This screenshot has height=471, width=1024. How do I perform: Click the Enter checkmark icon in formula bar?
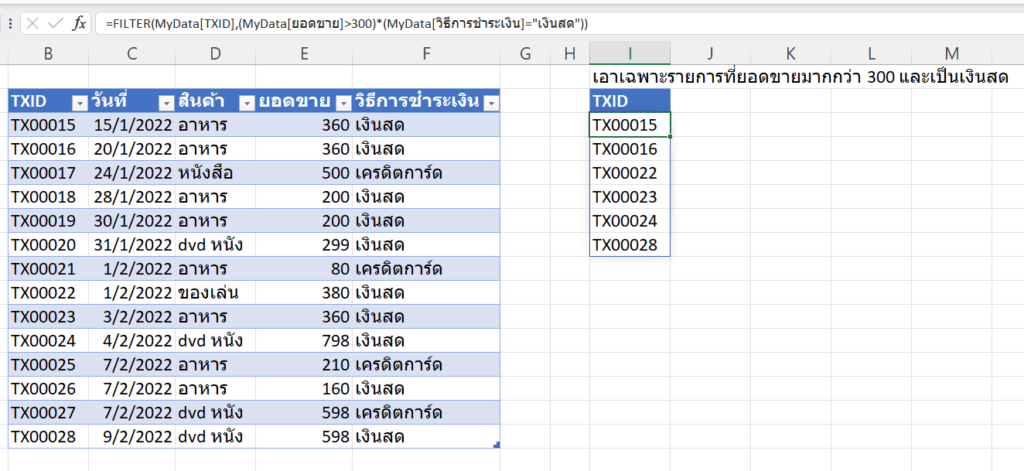coord(55,22)
